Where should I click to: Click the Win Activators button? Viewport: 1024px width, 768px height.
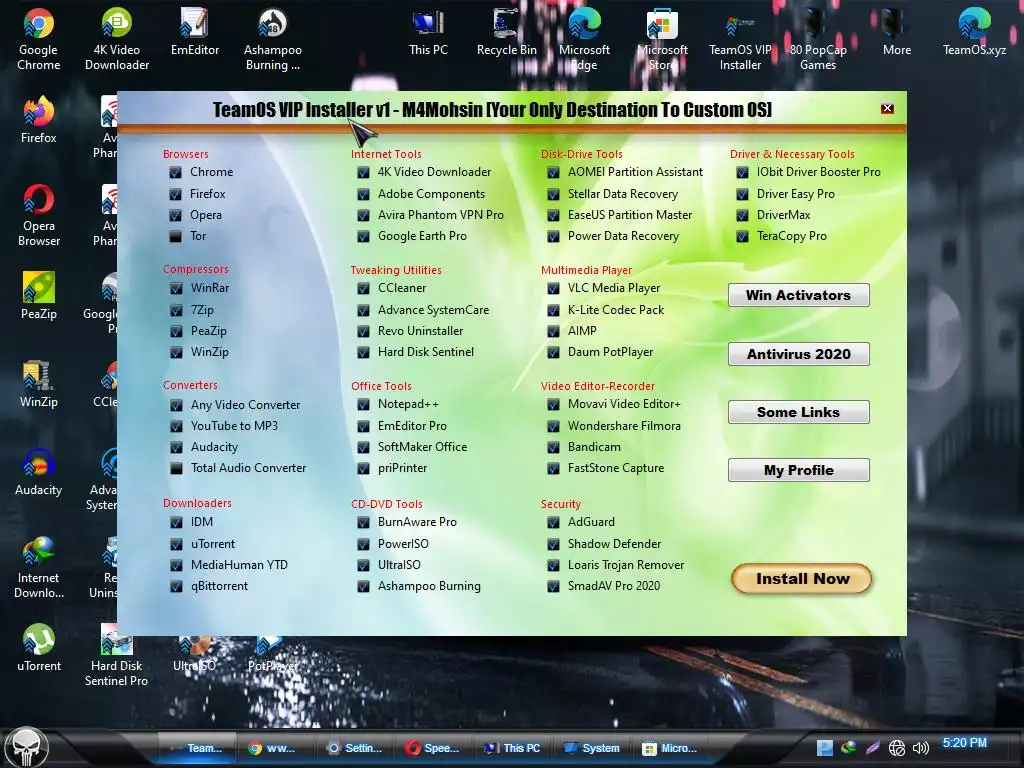point(798,295)
